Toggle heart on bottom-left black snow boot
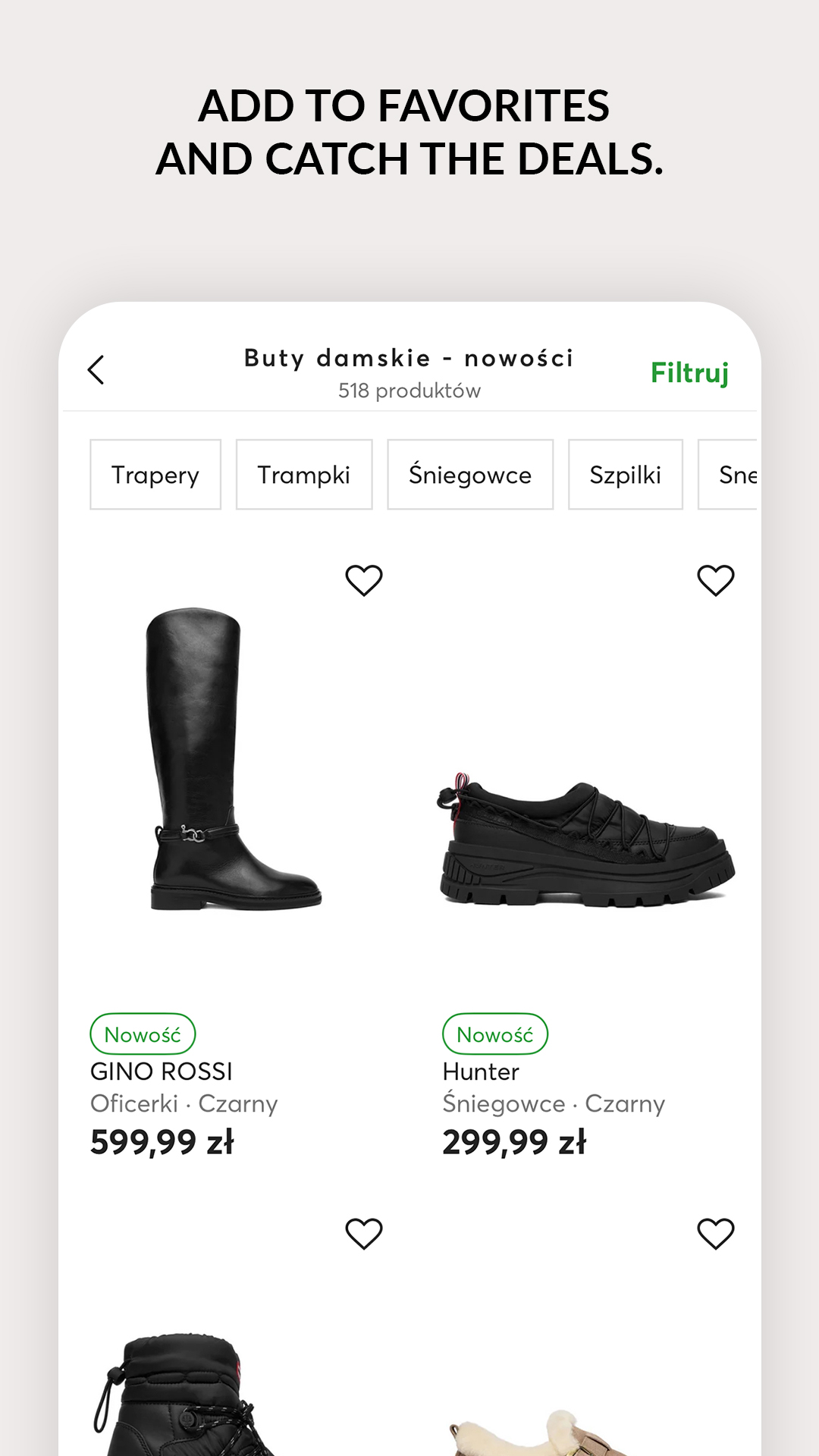Screen dimensions: 819x1456 (x=364, y=1234)
